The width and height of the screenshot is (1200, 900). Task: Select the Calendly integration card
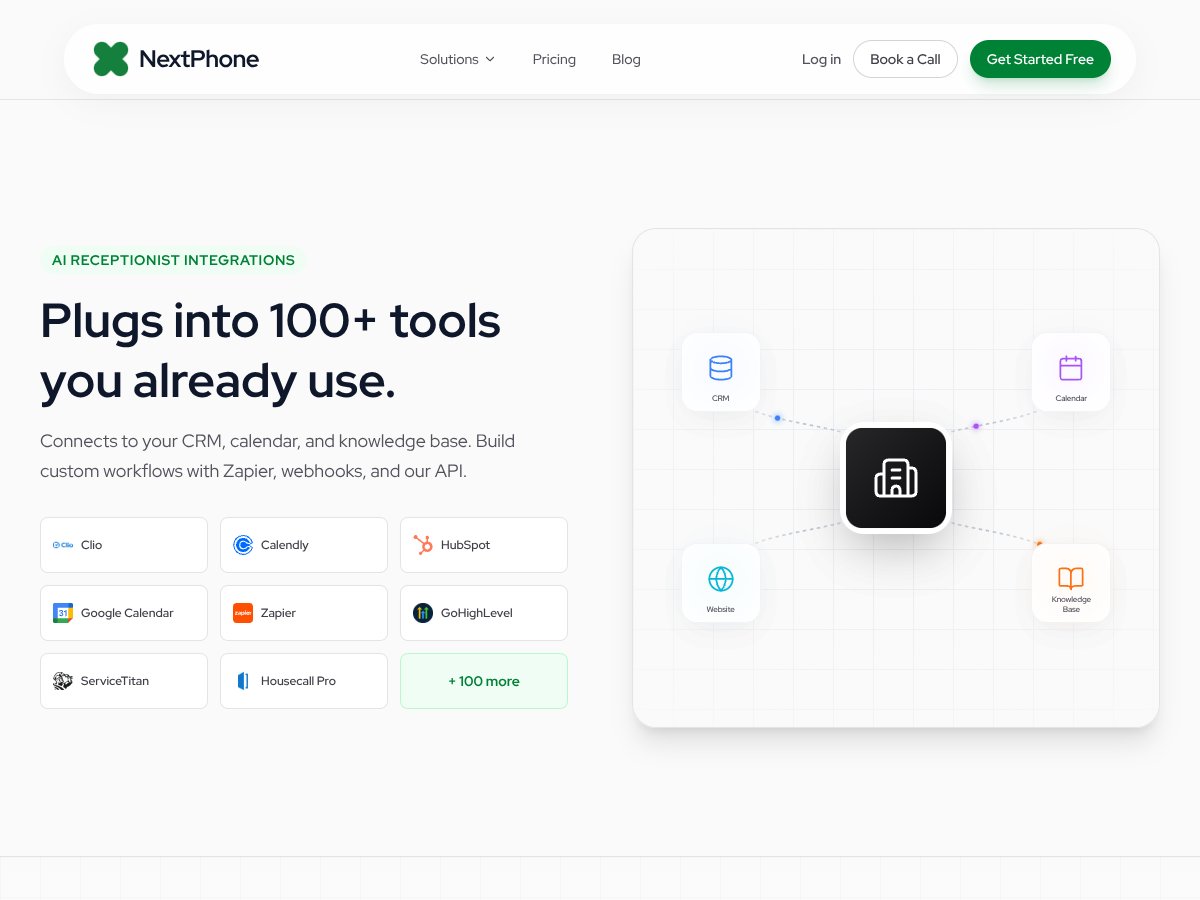304,545
